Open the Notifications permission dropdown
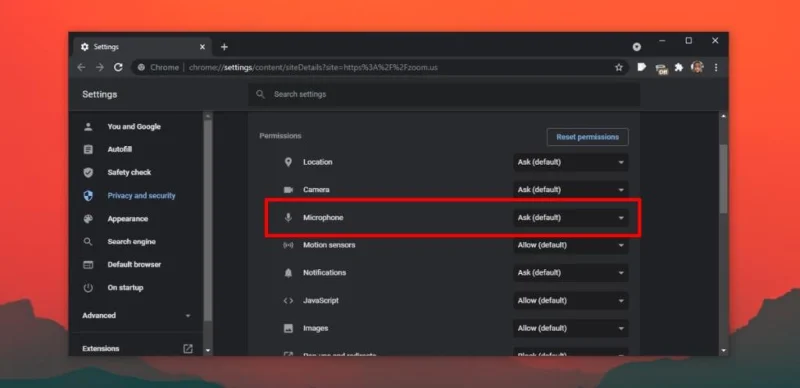 point(571,273)
